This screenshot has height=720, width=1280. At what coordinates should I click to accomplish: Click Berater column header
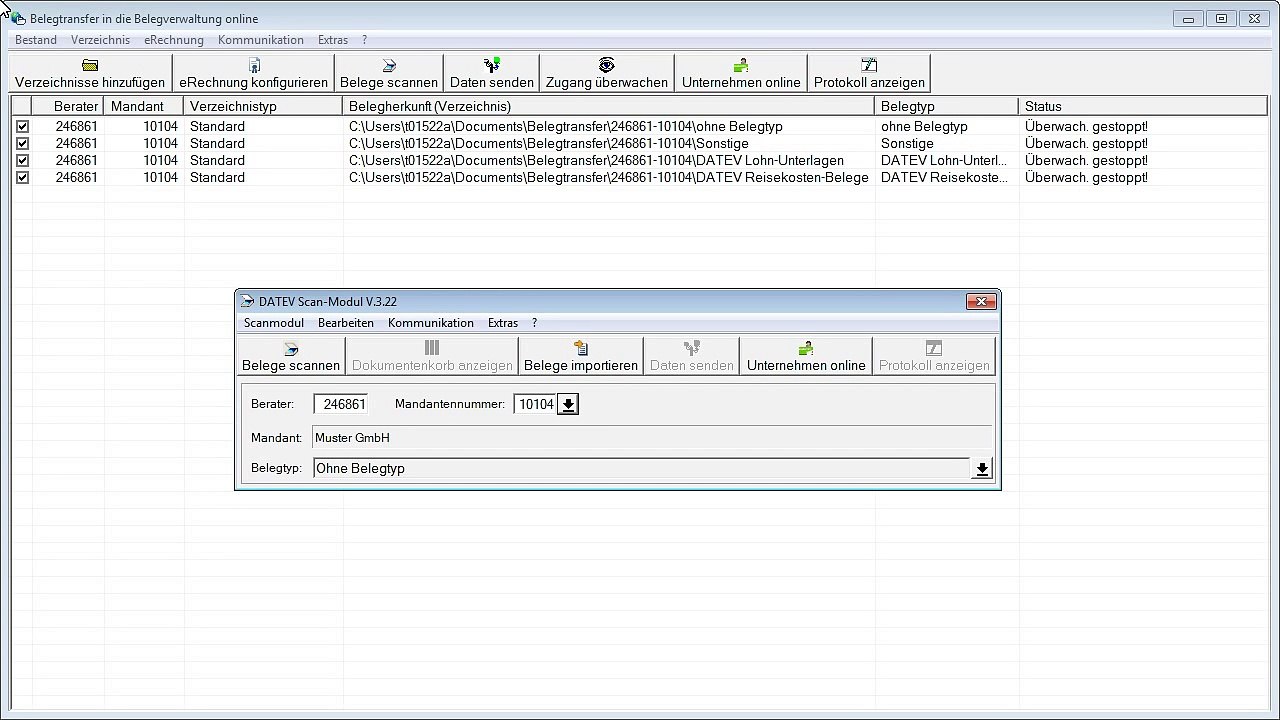[x=68, y=106]
